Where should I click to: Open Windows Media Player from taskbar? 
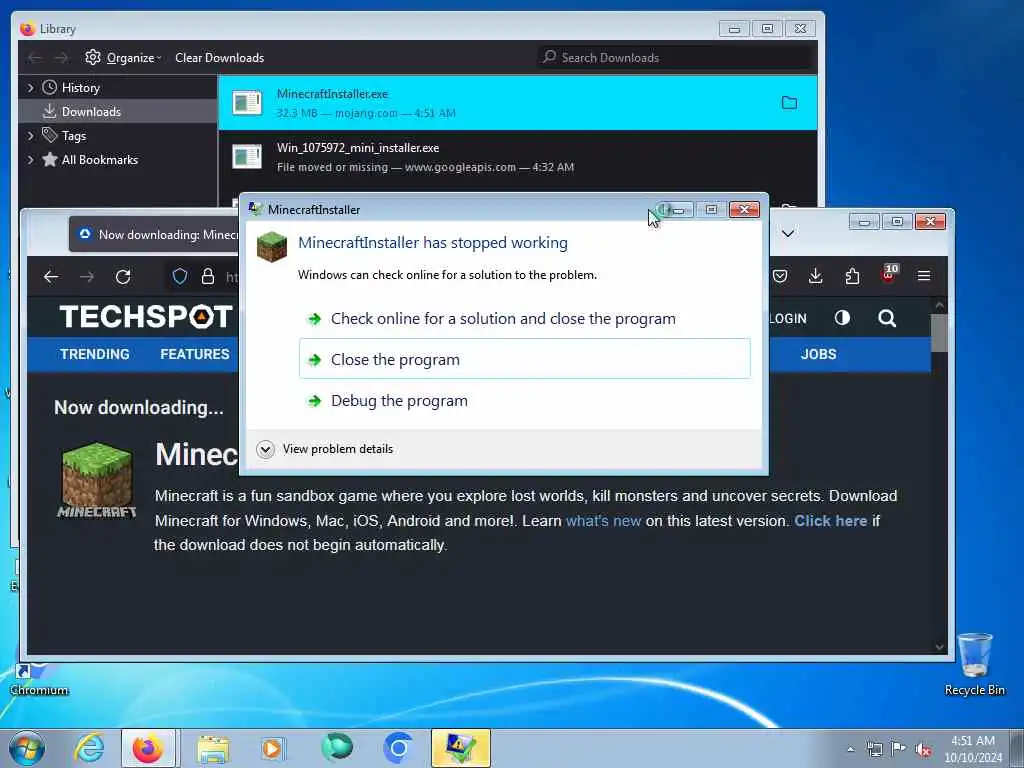point(272,748)
